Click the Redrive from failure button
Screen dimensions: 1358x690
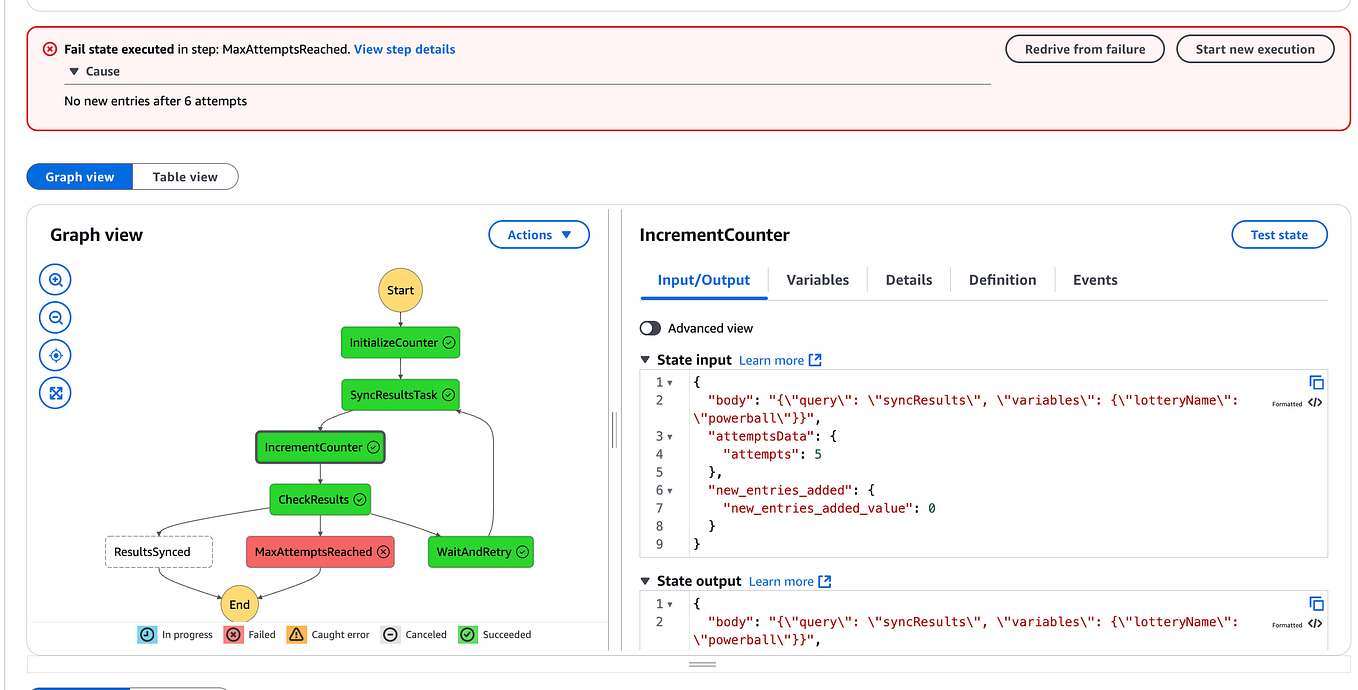pyautogui.click(x=1085, y=48)
